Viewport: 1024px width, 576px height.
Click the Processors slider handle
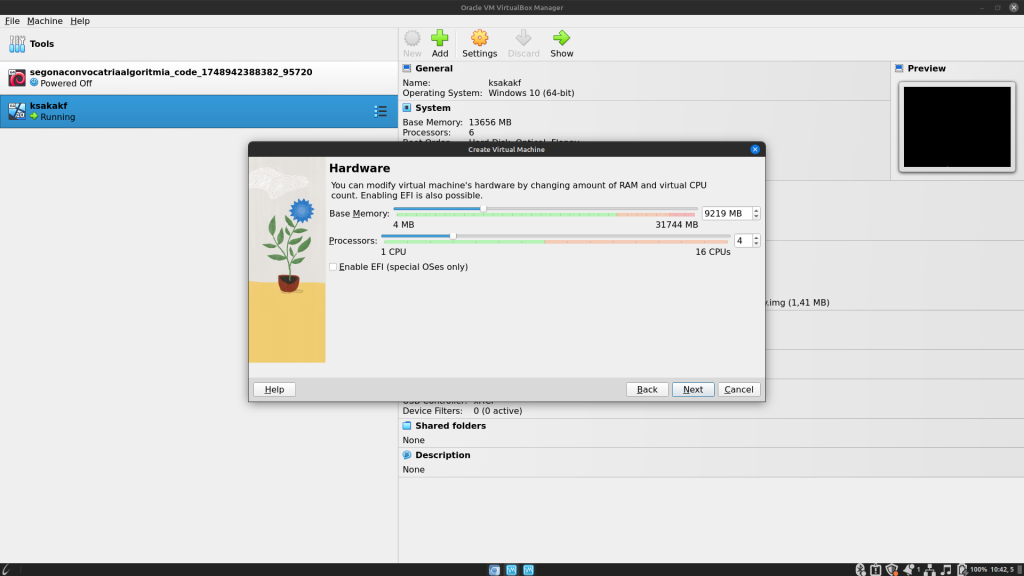click(453, 236)
